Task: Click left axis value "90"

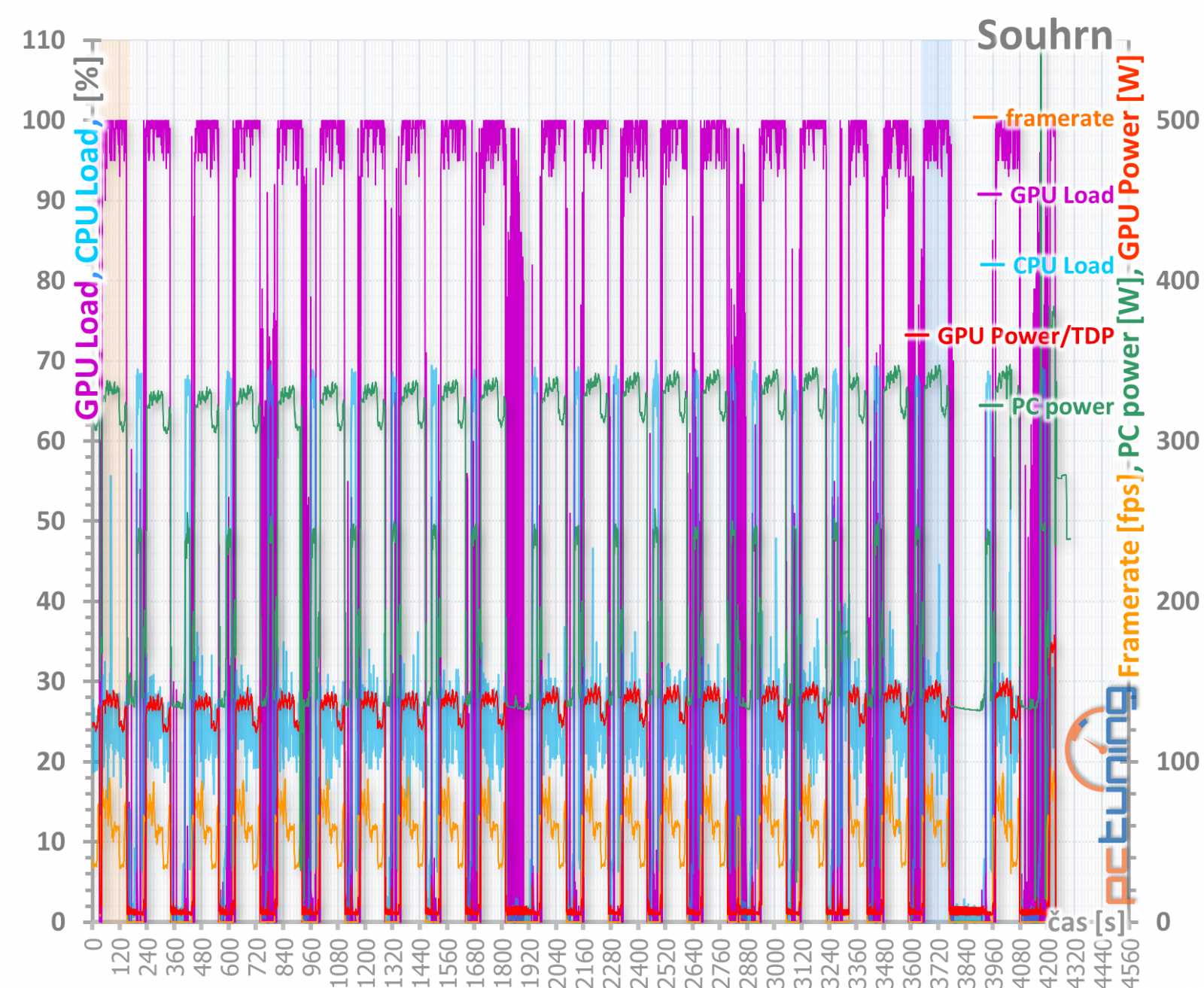Action: click(x=50, y=200)
